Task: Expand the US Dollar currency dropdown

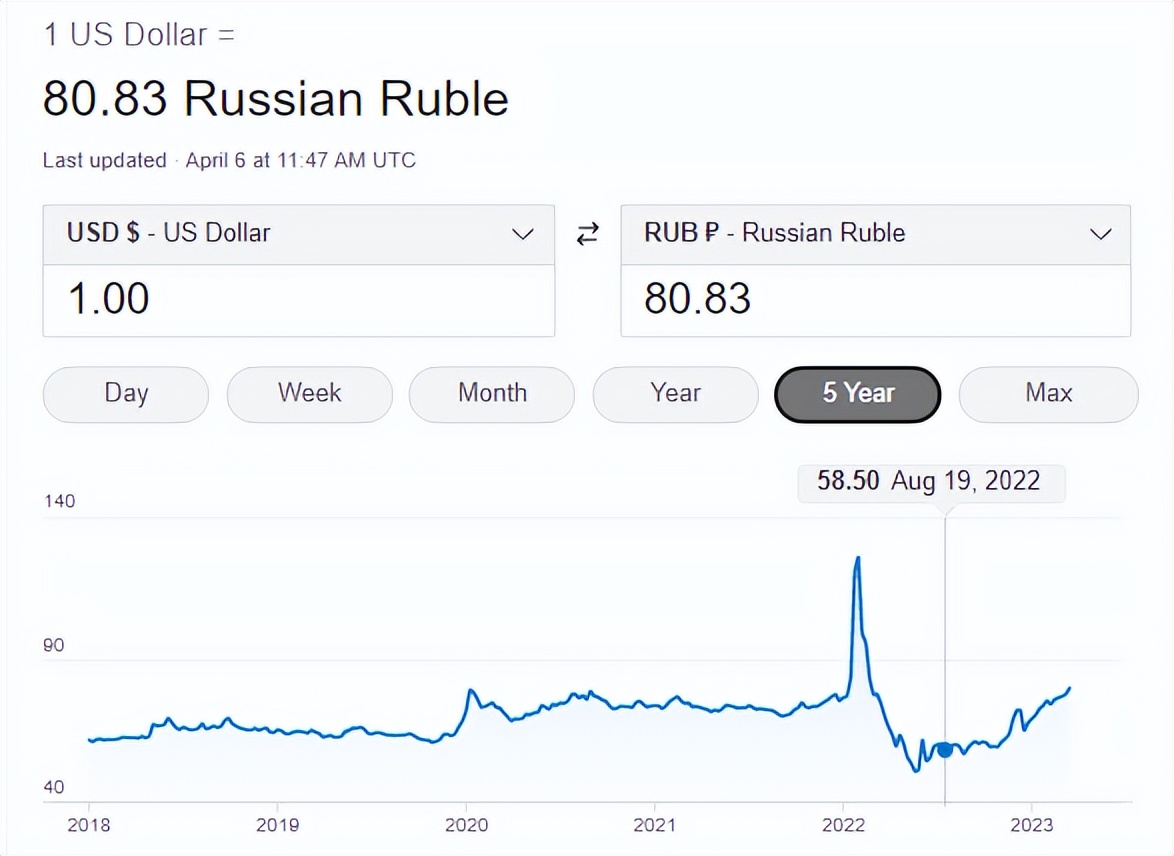Action: (298, 233)
